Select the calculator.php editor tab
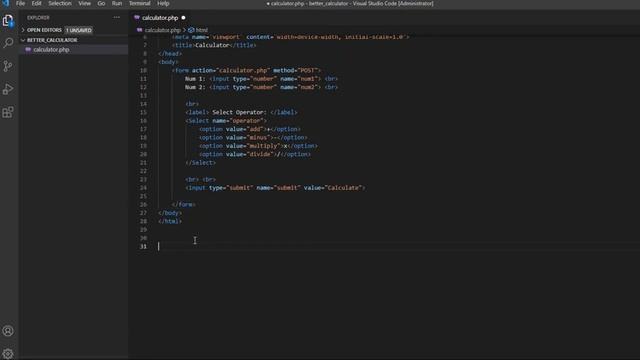This screenshot has height=360, width=640. (160, 18)
